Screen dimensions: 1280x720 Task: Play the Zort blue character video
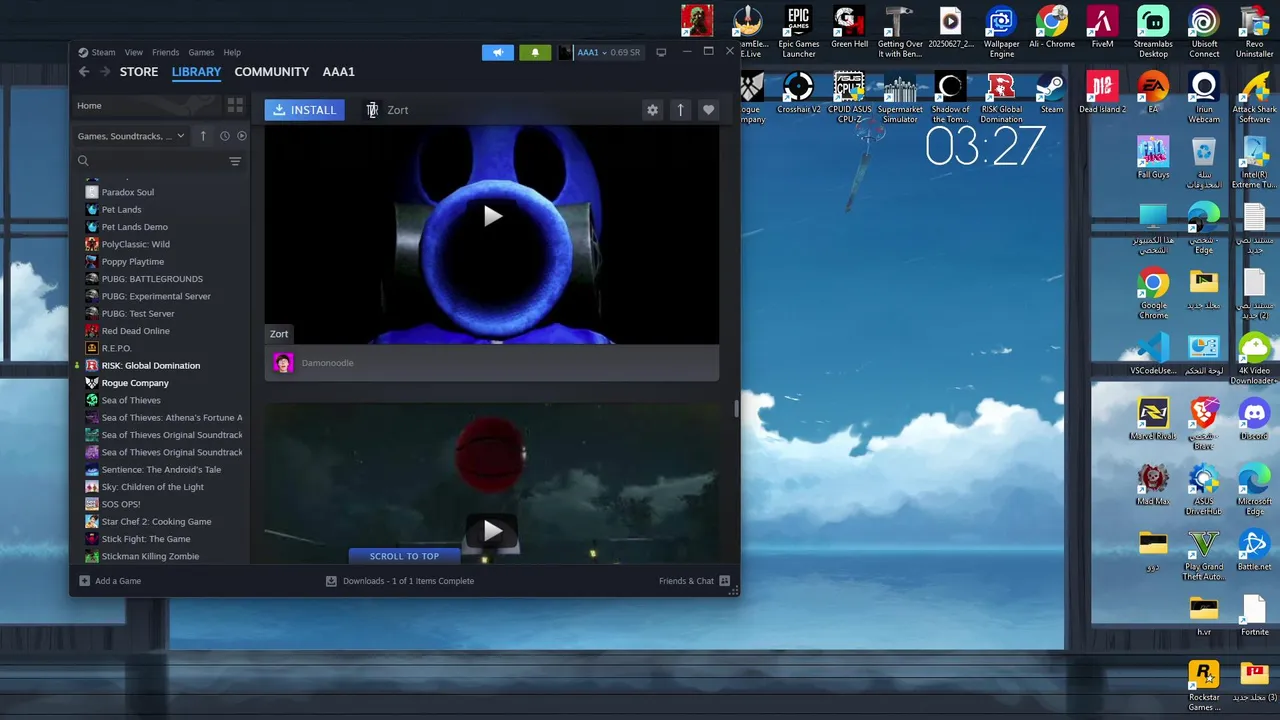click(x=492, y=215)
